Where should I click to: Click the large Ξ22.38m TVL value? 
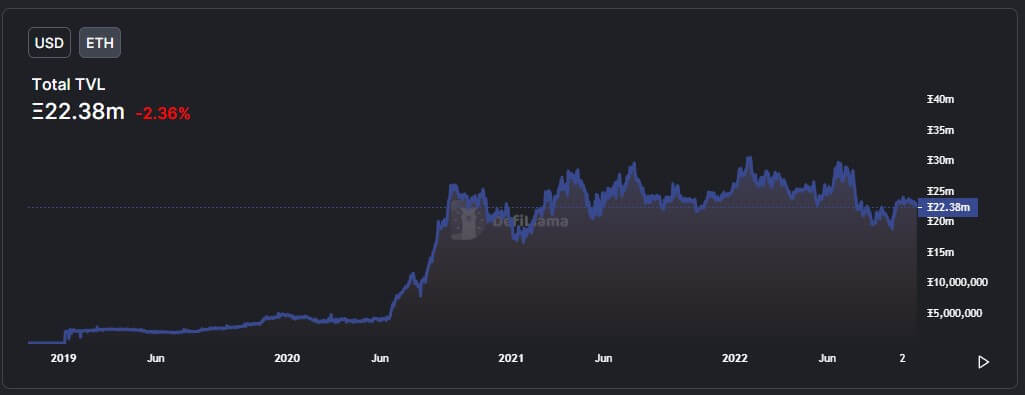[78, 112]
